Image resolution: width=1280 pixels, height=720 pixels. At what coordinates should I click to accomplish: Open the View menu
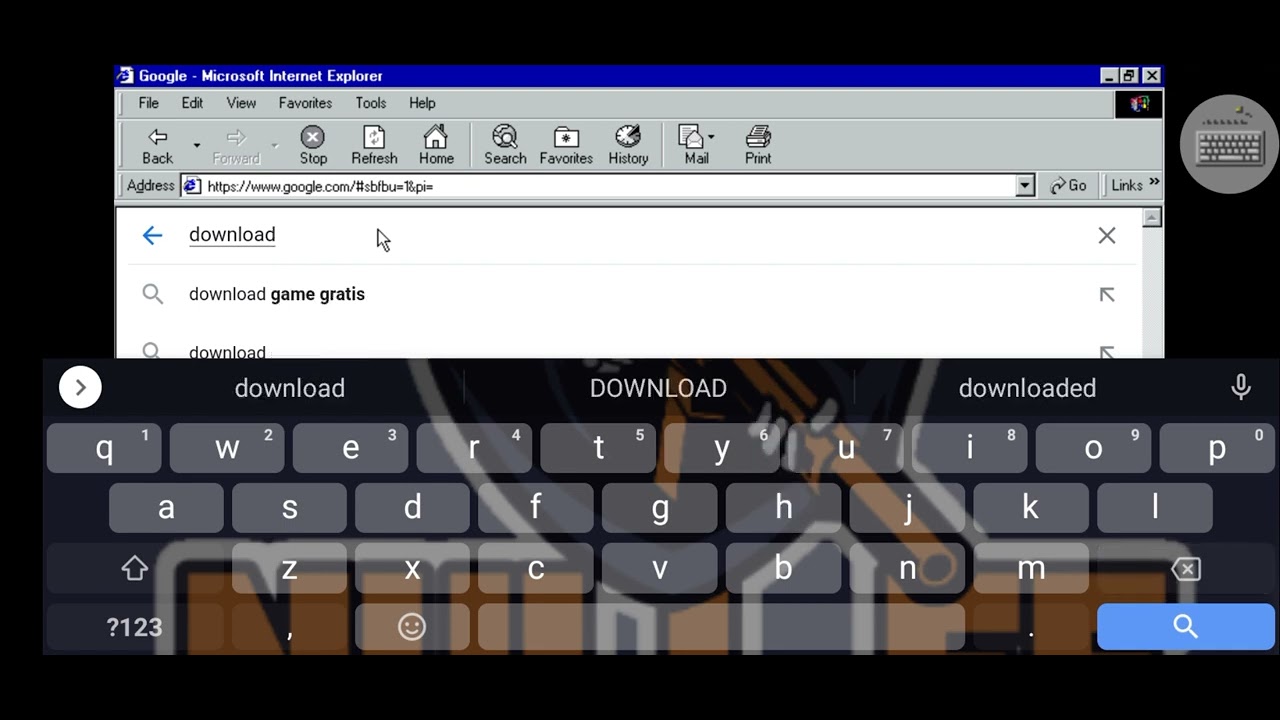click(x=241, y=103)
